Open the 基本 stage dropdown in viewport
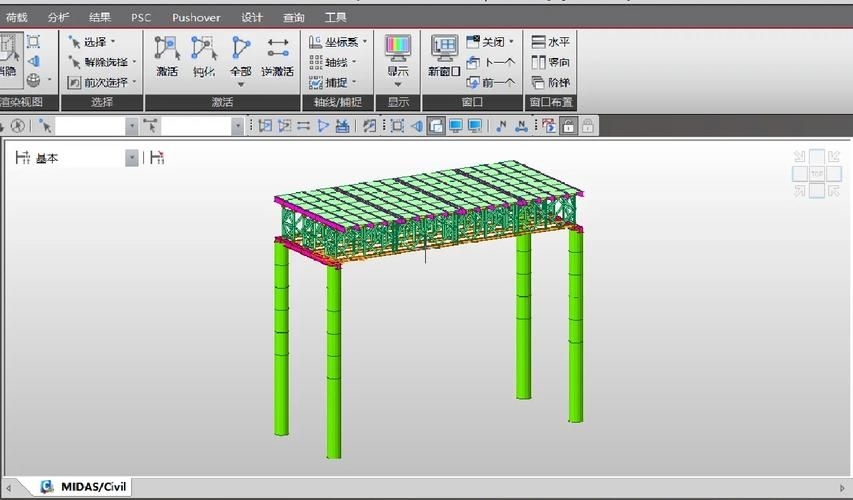 click(131, 158)
